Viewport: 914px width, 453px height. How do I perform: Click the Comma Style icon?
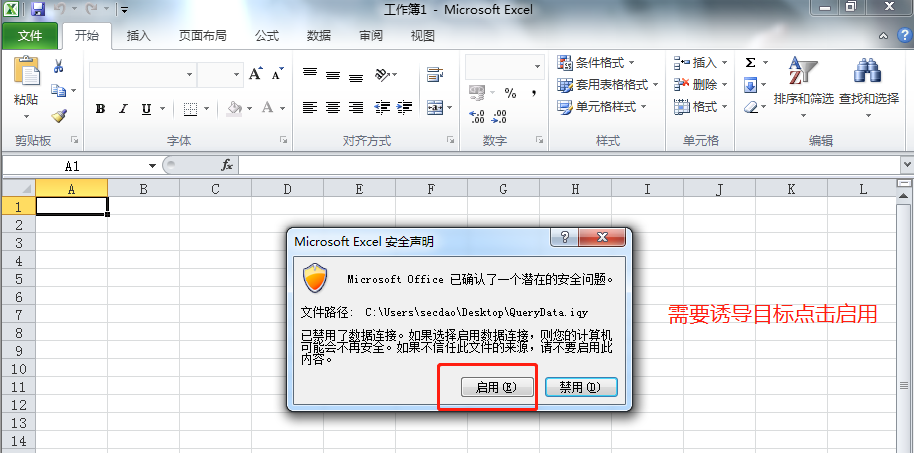pyautogui.click(x=533, y=93)
